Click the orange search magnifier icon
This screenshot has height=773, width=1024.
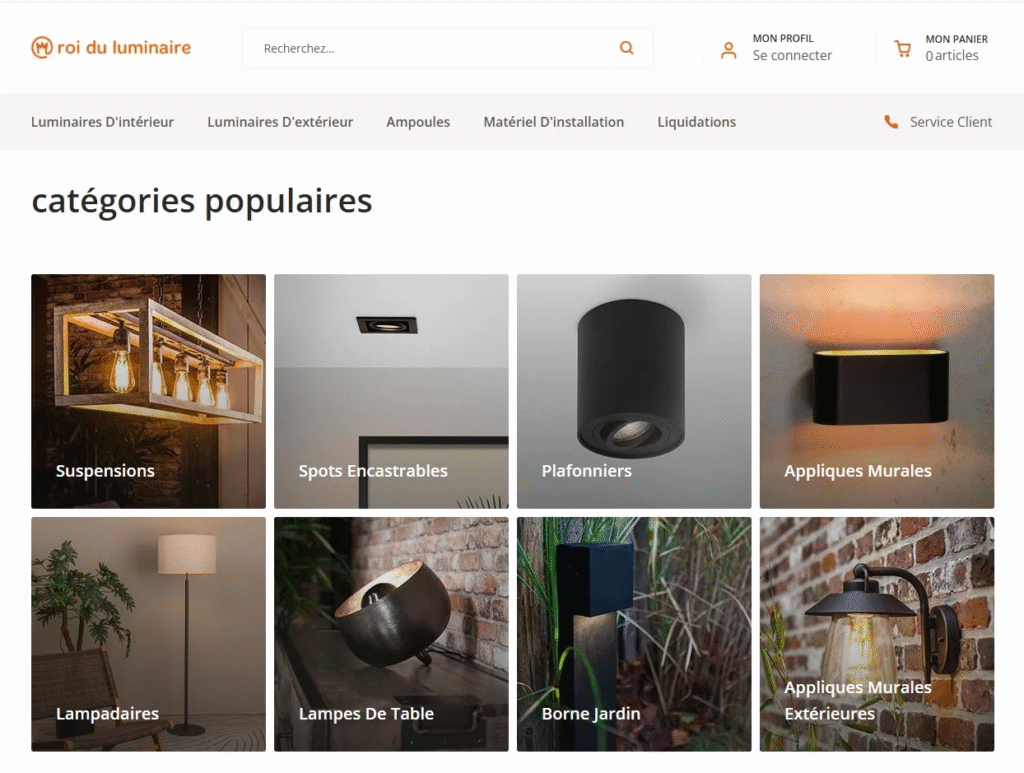626,48
